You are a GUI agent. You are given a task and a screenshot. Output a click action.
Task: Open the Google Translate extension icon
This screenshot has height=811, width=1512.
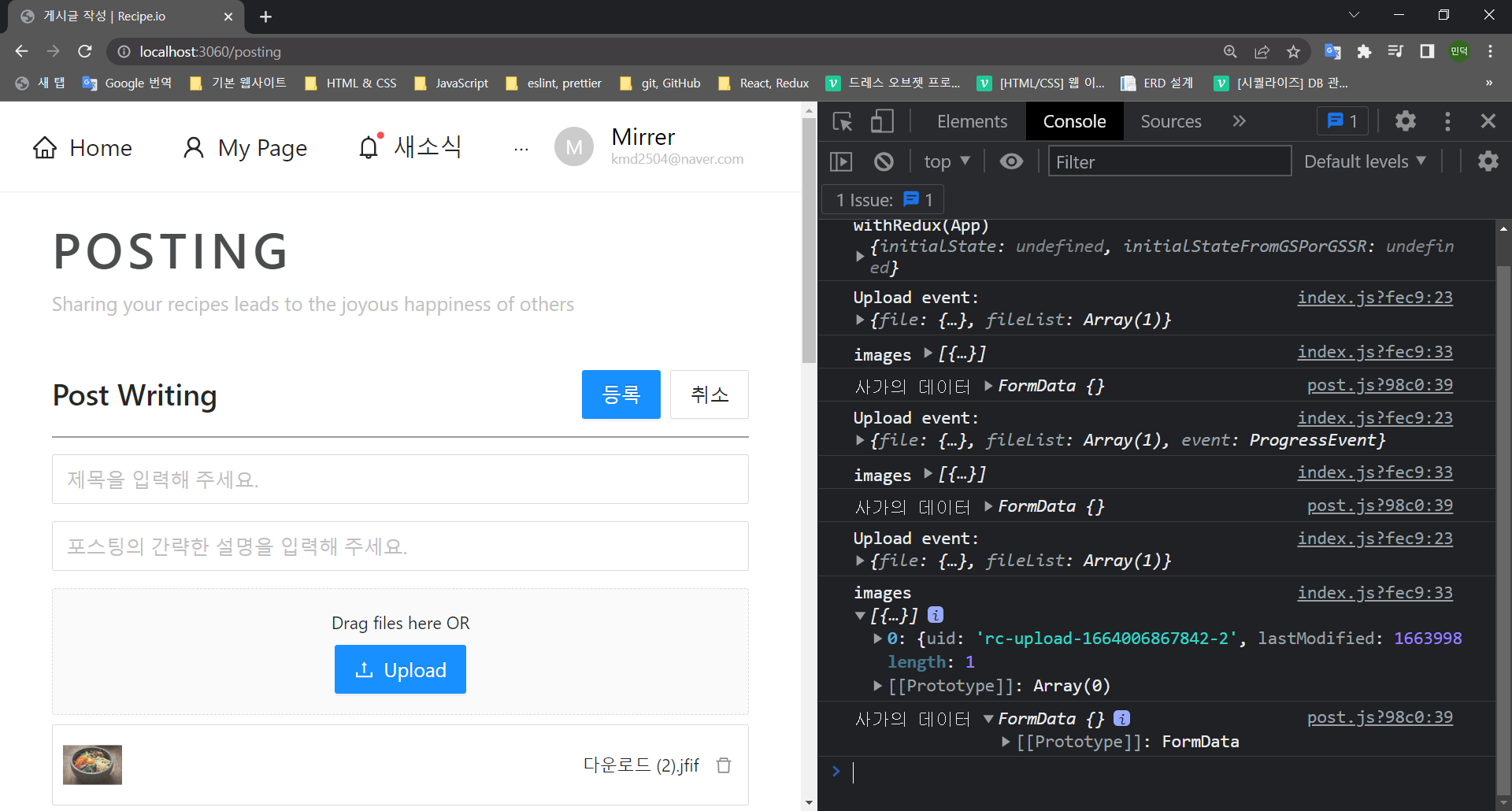[1332, 51]
